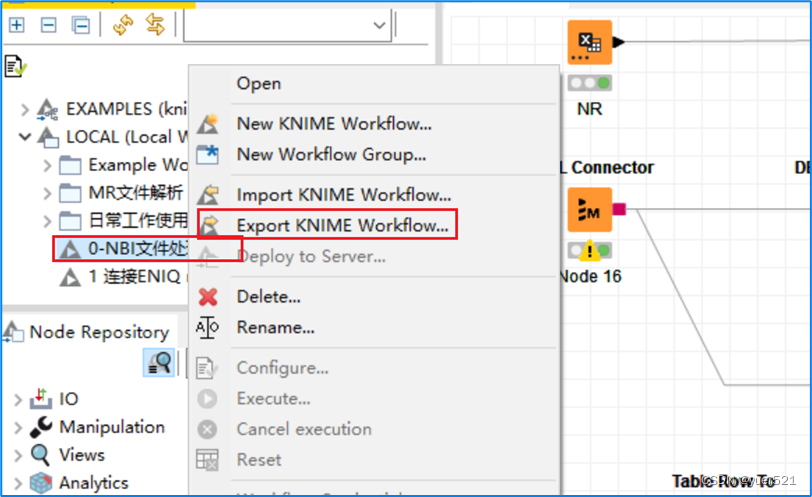
Task: Choose Delete... from the context menu
Action: click(268, 297)
